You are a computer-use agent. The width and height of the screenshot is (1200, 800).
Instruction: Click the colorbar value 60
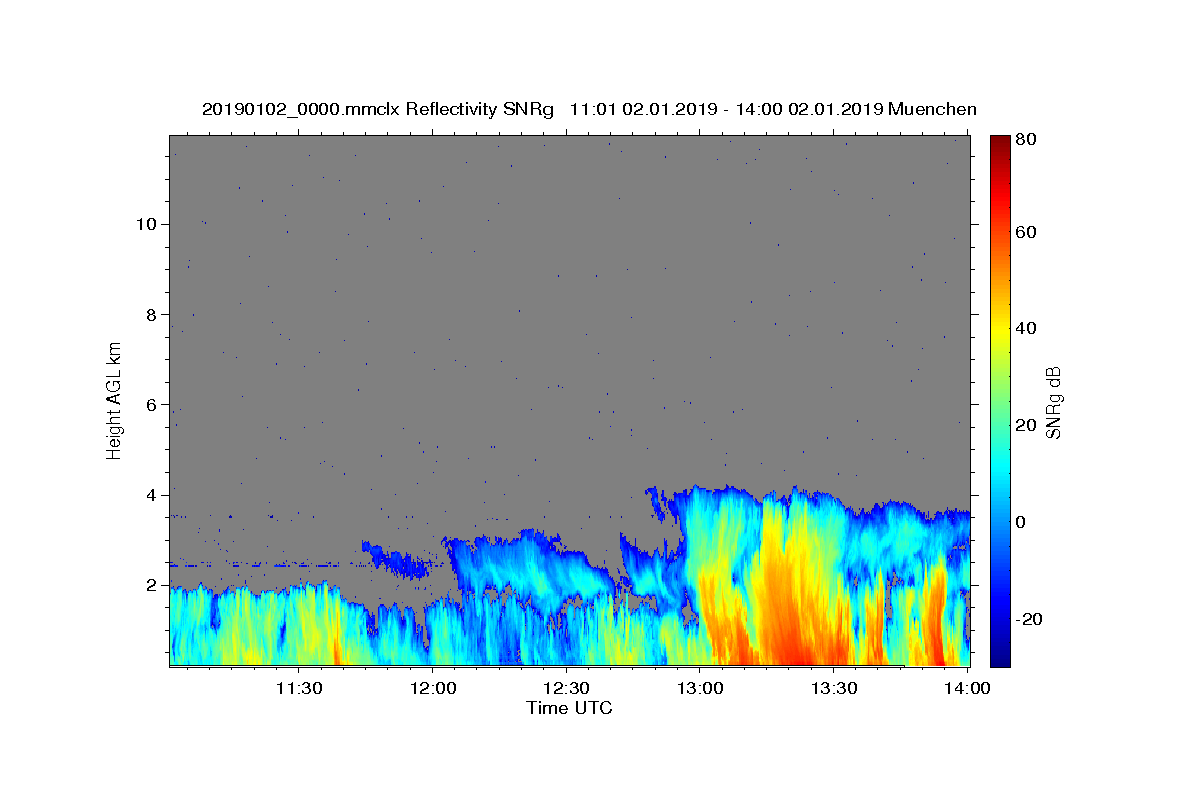click(x=1027, y=232)
